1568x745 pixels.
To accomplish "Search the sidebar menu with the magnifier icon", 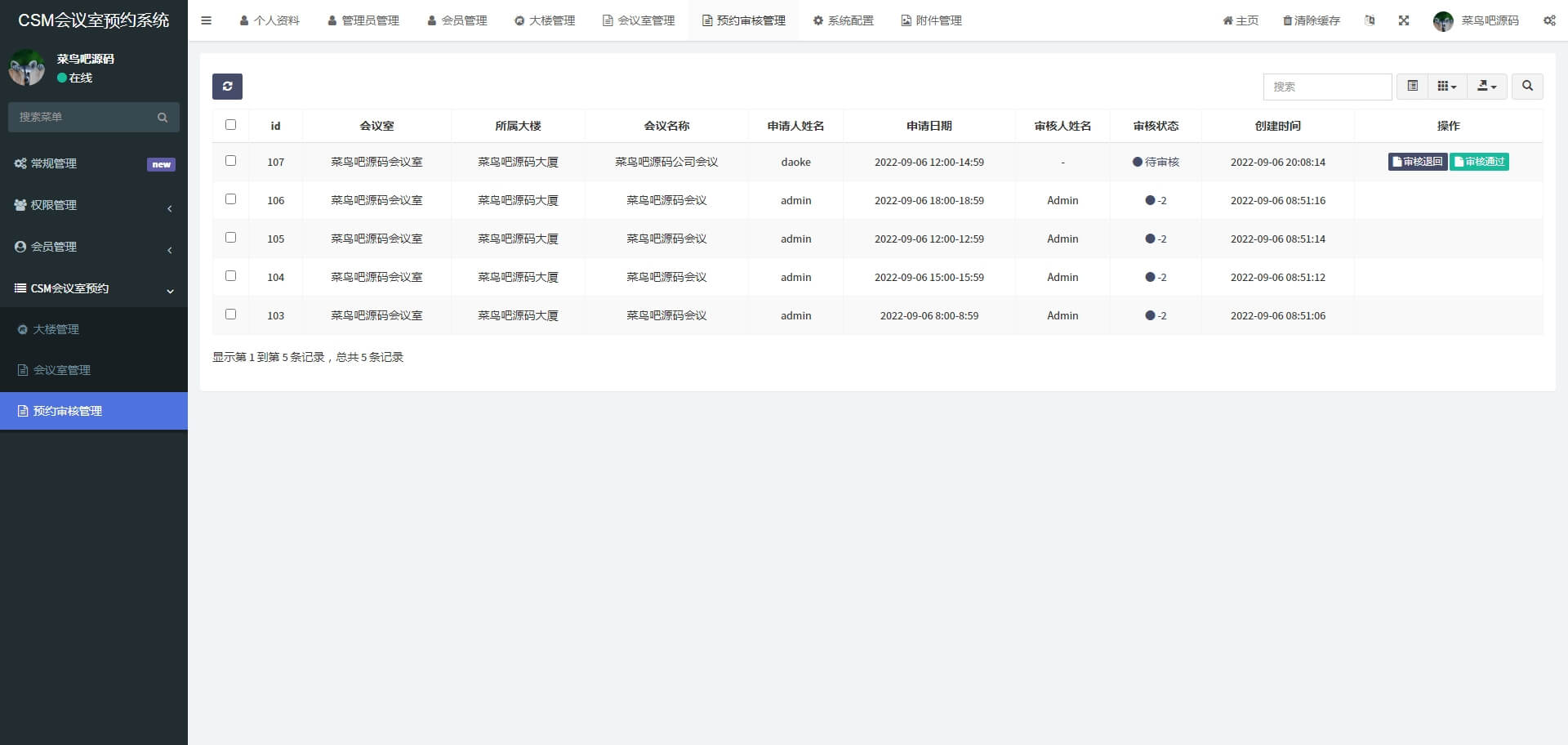I will pyautogui.click(x=162, y=117).
